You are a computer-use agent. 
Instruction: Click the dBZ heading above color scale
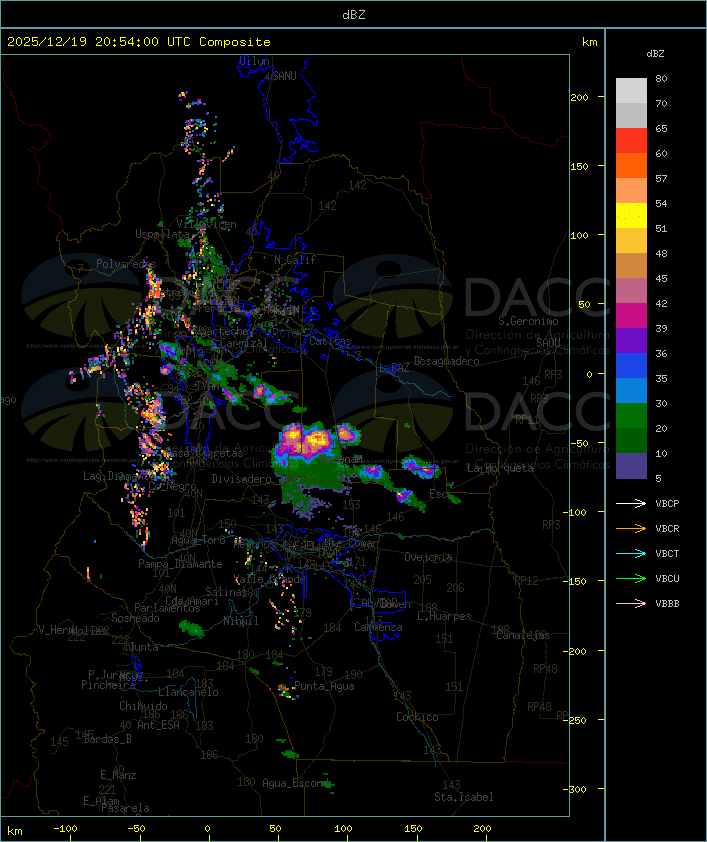[x=655, y=54]
